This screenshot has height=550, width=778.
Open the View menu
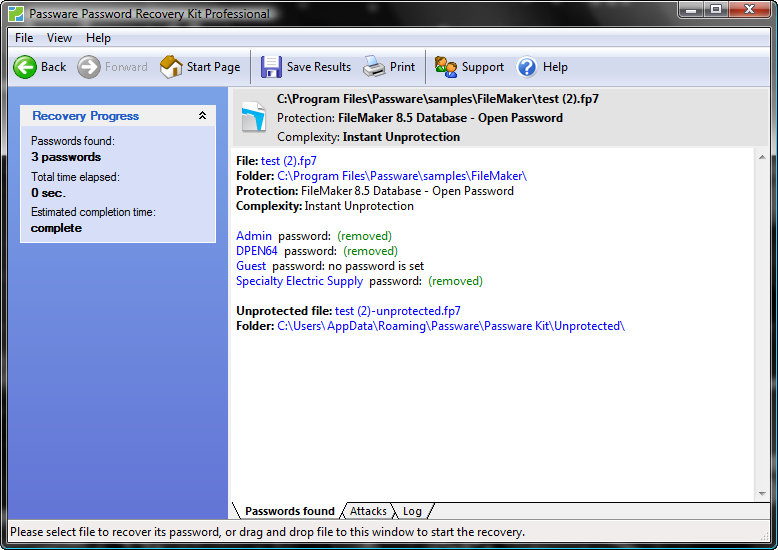[59, 38]
